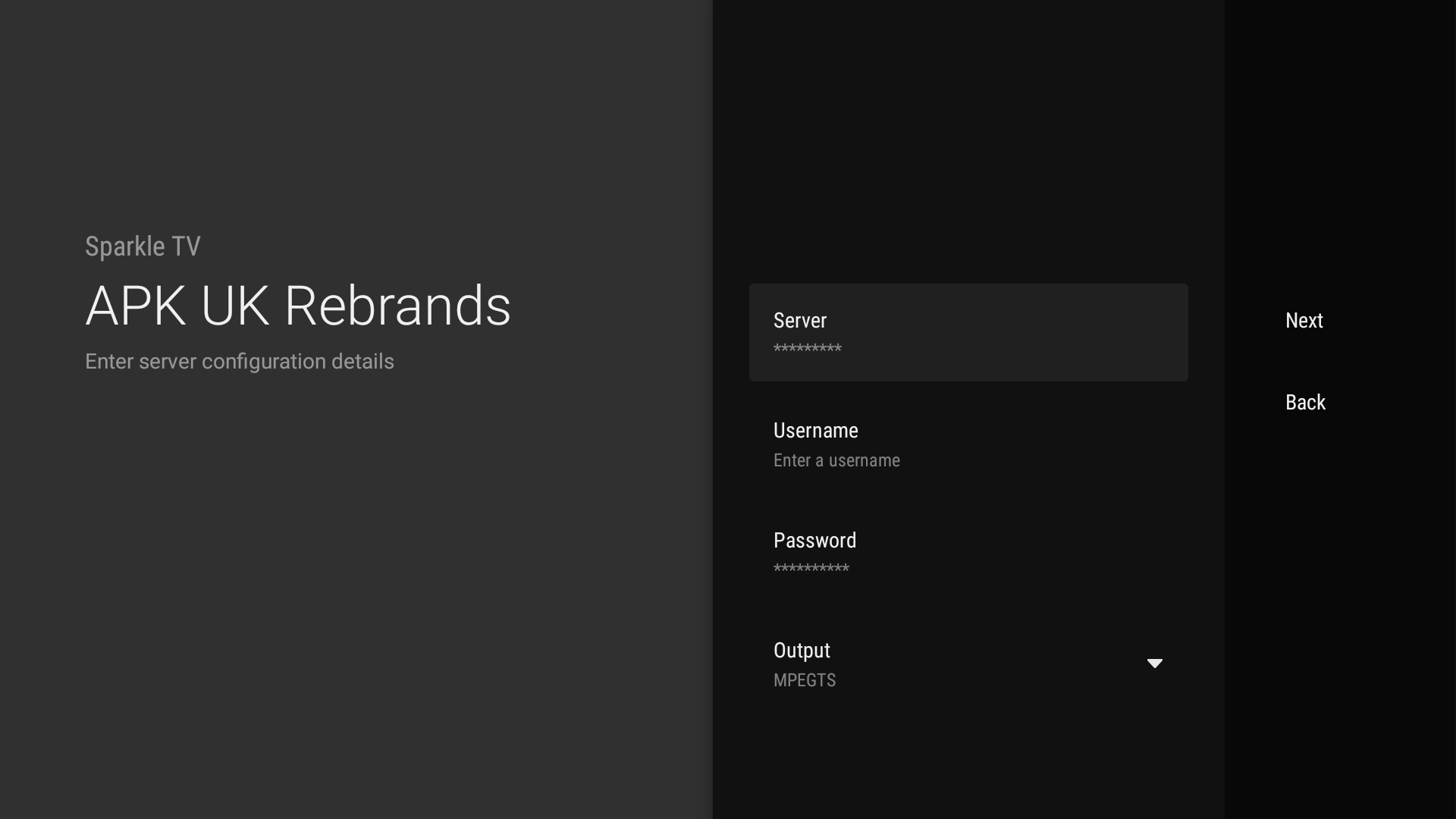Click the Next button

point(1304,320)
